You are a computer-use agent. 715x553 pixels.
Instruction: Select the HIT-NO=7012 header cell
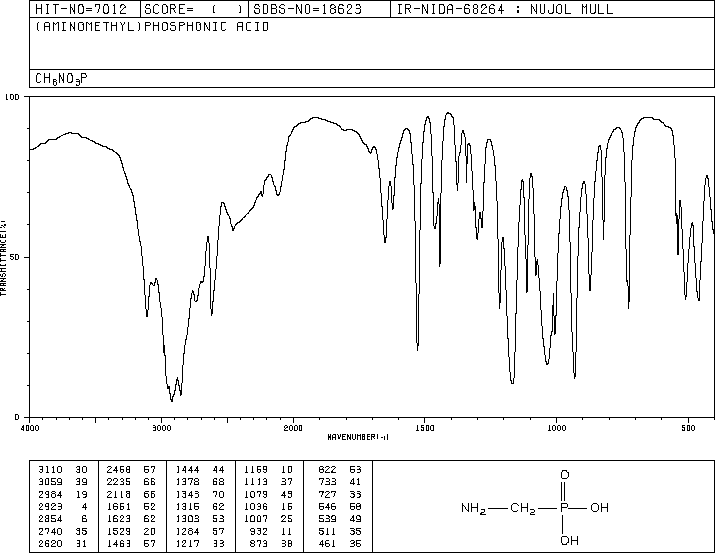pos(85,9)
